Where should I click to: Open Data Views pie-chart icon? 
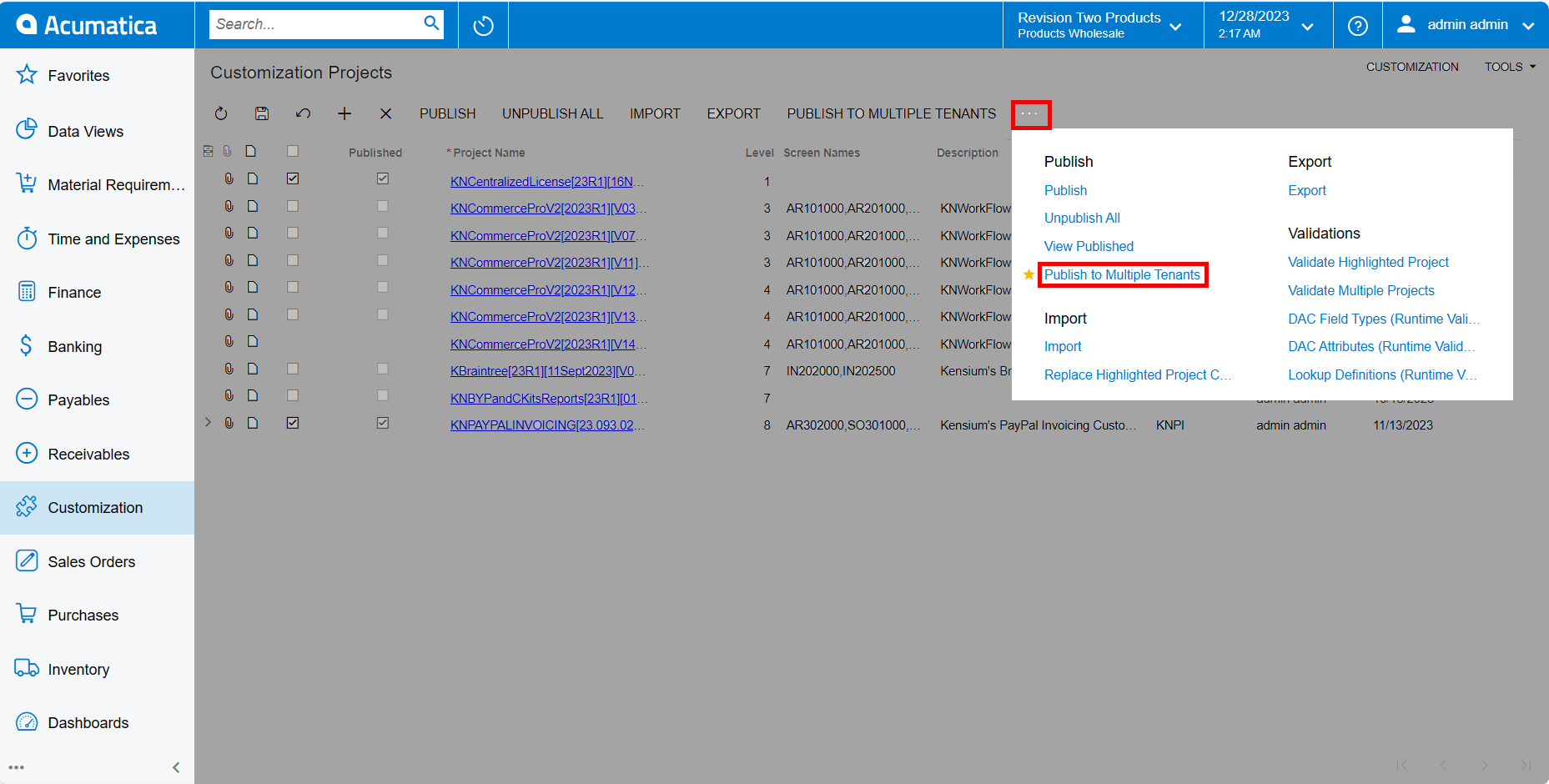[x=27, y=129]
